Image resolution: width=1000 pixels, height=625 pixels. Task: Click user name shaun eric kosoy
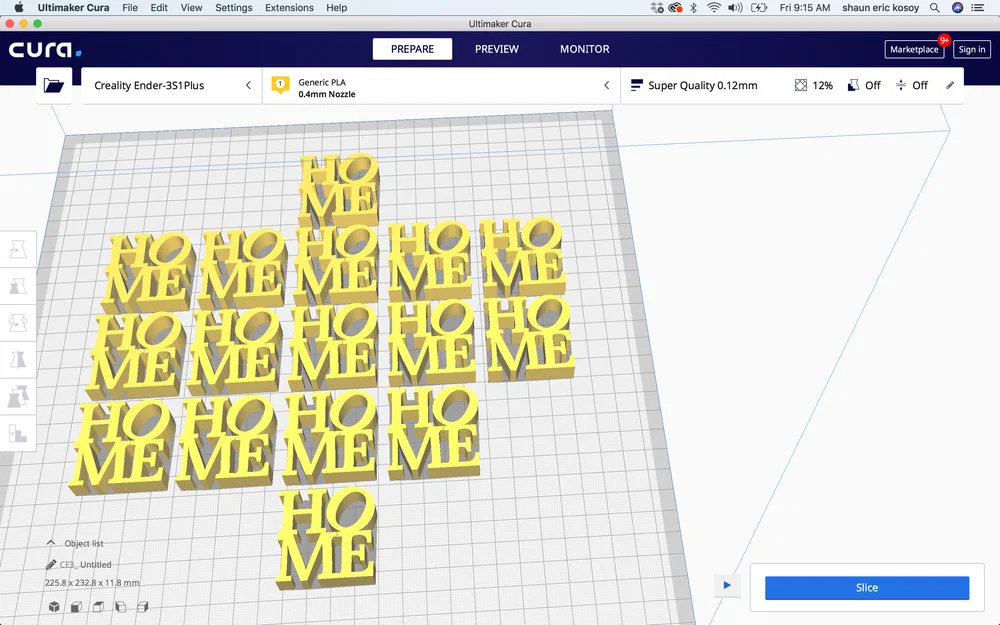[881, 8]
